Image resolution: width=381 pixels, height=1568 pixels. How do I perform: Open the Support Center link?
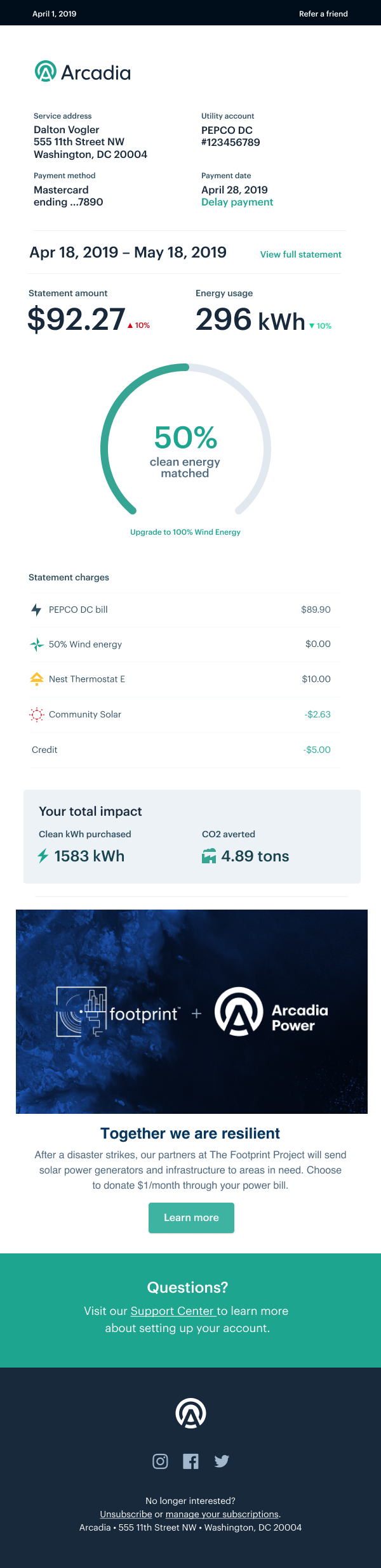click(173, 1311)
